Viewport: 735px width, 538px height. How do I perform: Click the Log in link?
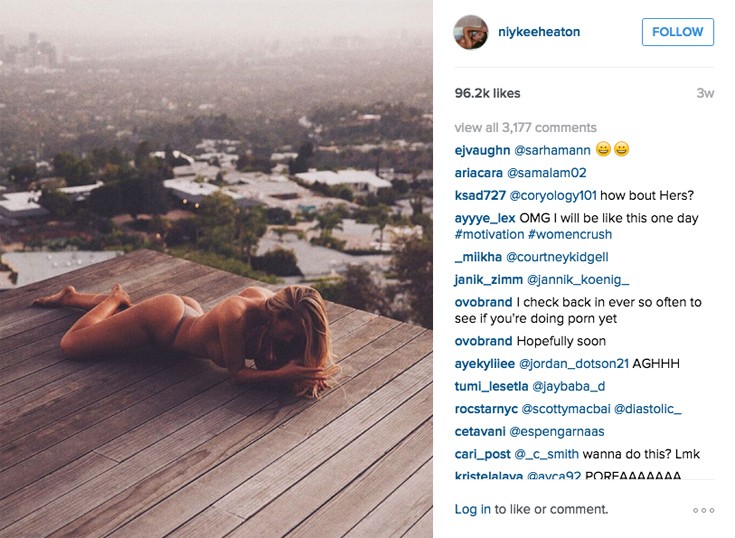472,509
